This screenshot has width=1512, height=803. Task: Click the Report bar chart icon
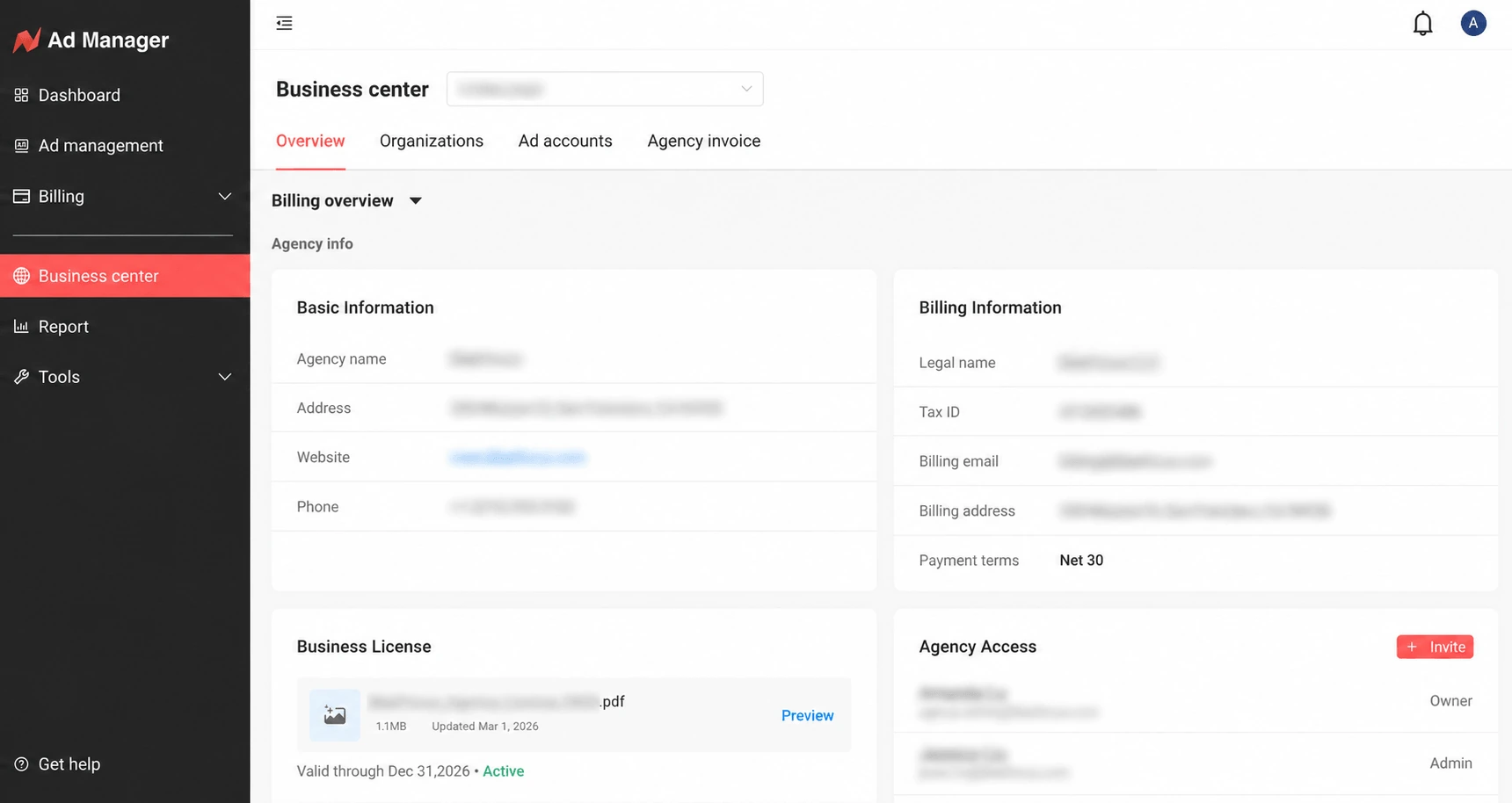(x=22, y=326)
